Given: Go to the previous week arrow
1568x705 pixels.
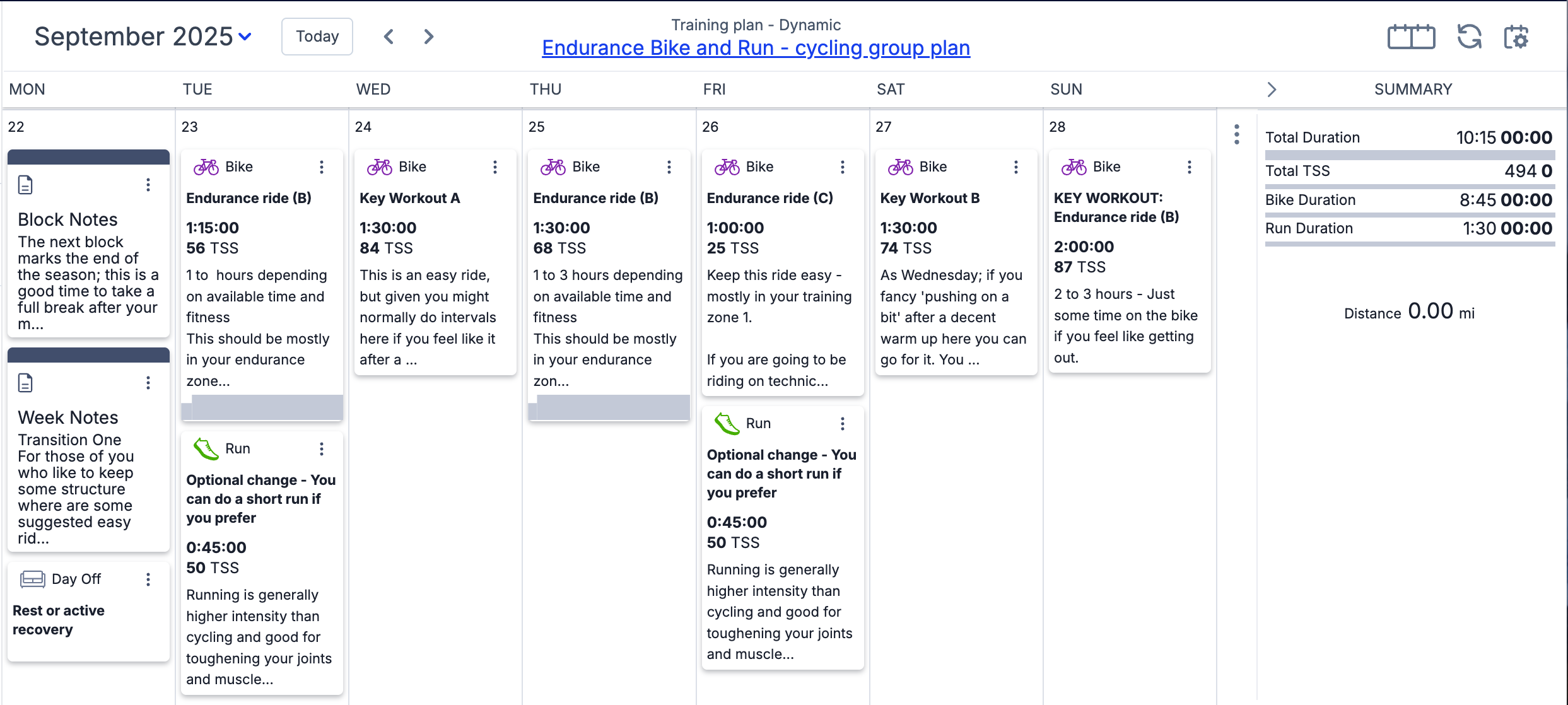Looking at the screenshot, I should click(x=389, y=37).
